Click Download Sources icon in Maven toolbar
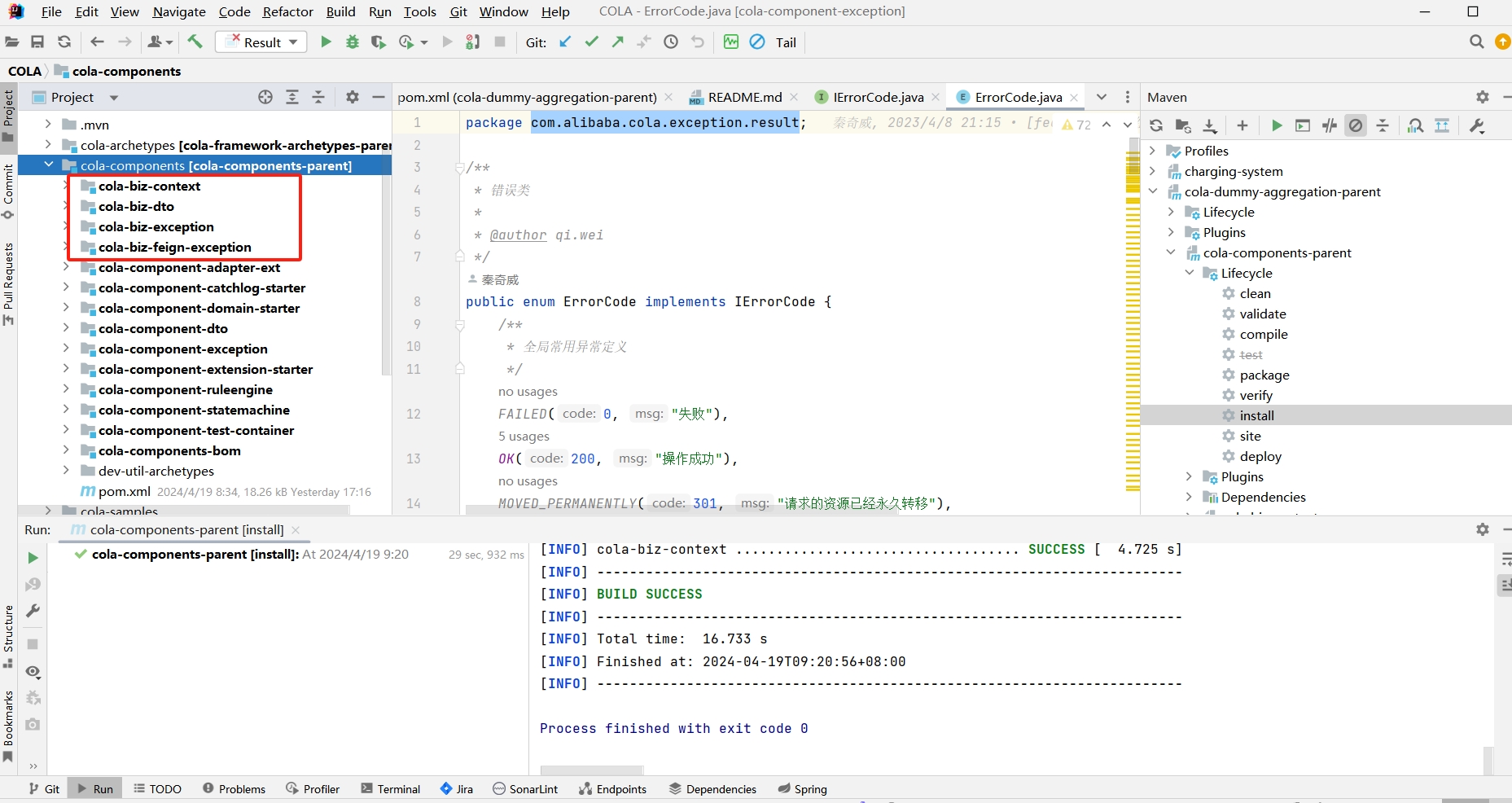 pos(1210,125)
